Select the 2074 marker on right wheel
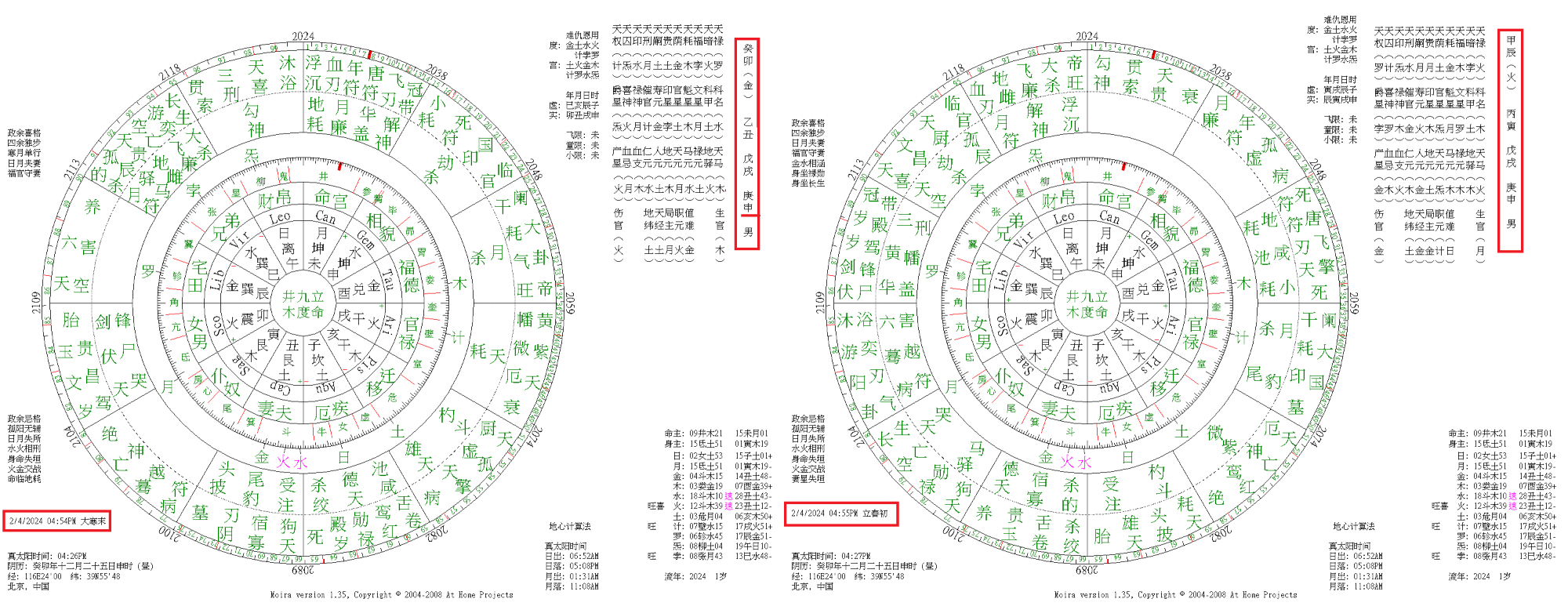 [1319, 437]
